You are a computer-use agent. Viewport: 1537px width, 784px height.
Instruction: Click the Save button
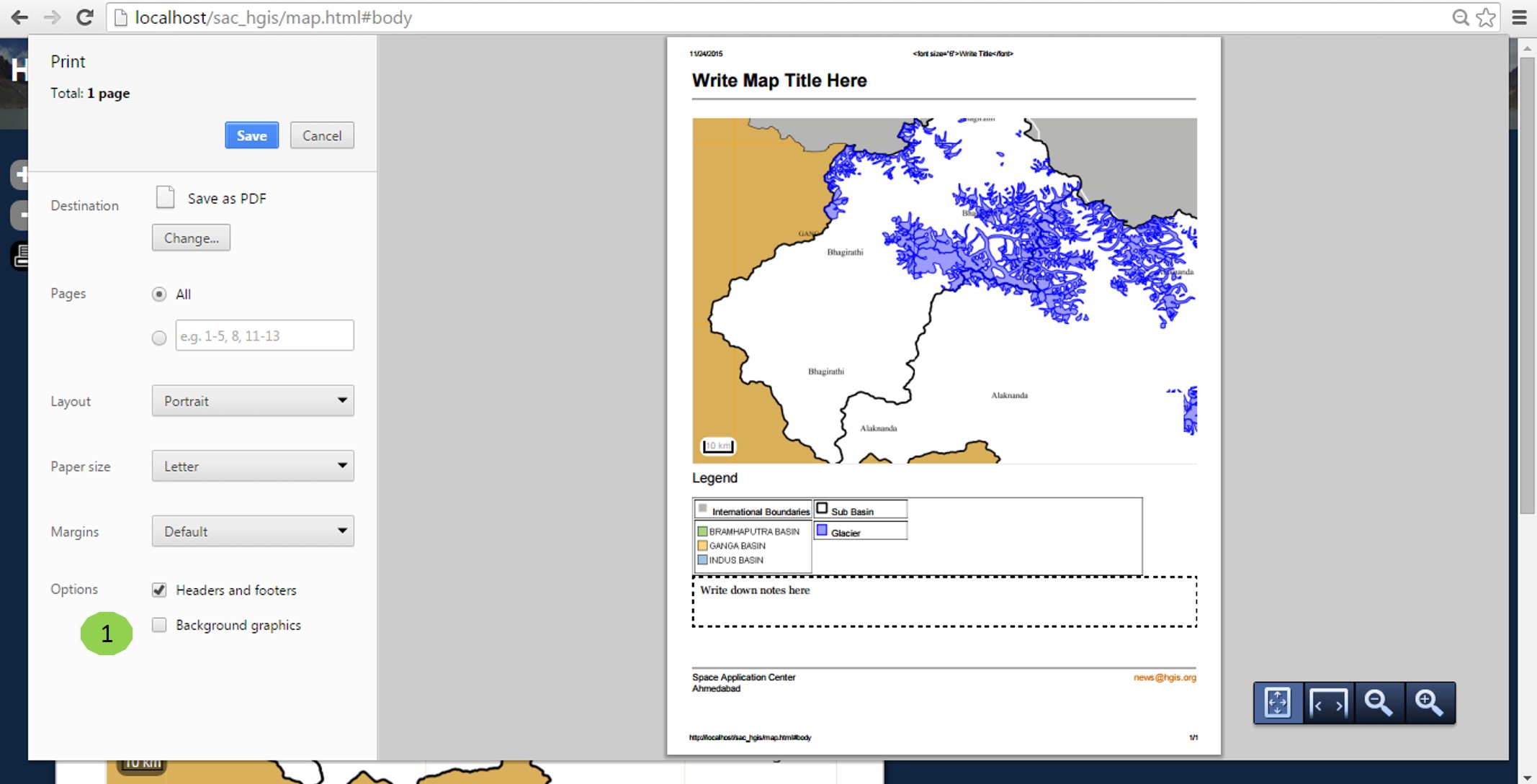pyautogui.click(x=251, y=135)
